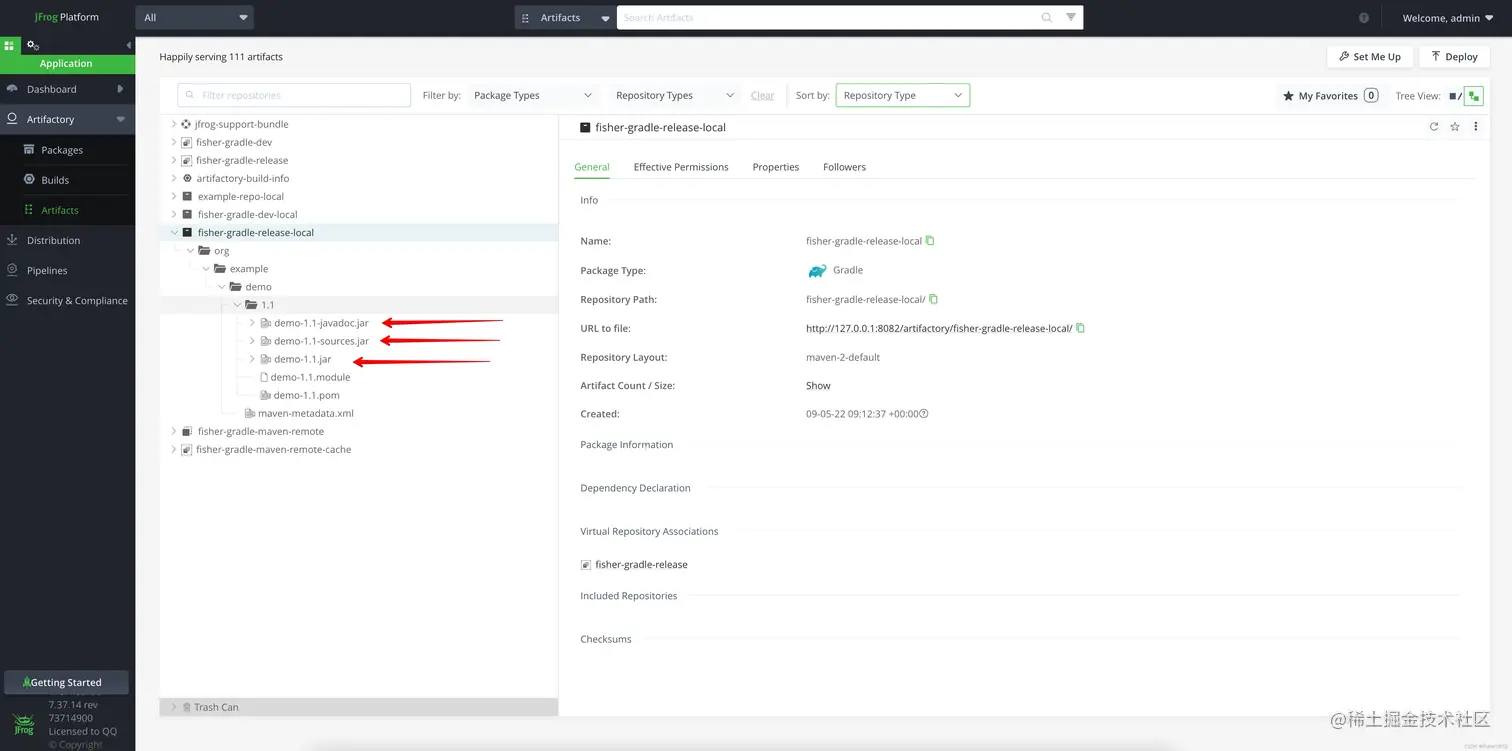1512x751 pixels.
Task: Select fisher-gradle-maven-remote-cache repository
Action: (x=273, y=449)
